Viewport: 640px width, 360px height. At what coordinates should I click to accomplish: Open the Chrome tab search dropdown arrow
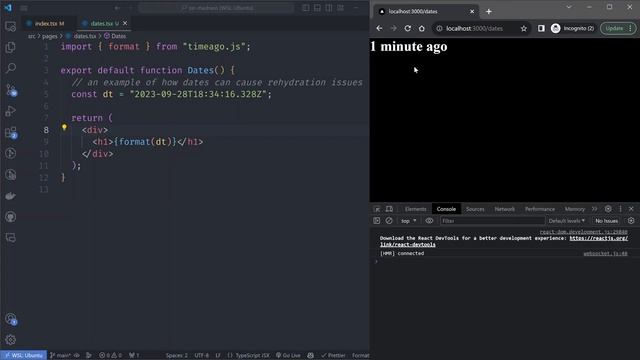click(x=569, y=7)
